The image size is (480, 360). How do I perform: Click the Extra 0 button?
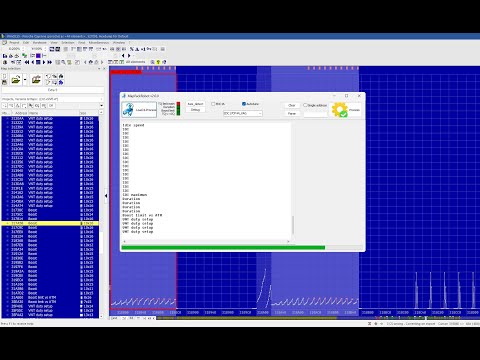click(52, 90)
